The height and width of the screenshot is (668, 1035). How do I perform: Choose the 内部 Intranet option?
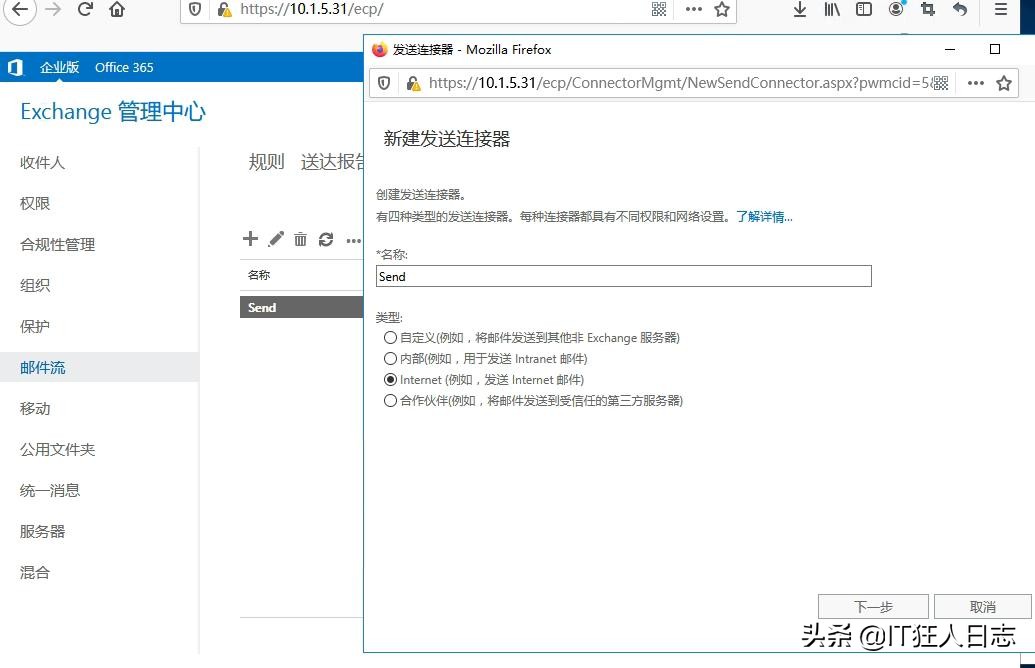click(x=390, y=358)
